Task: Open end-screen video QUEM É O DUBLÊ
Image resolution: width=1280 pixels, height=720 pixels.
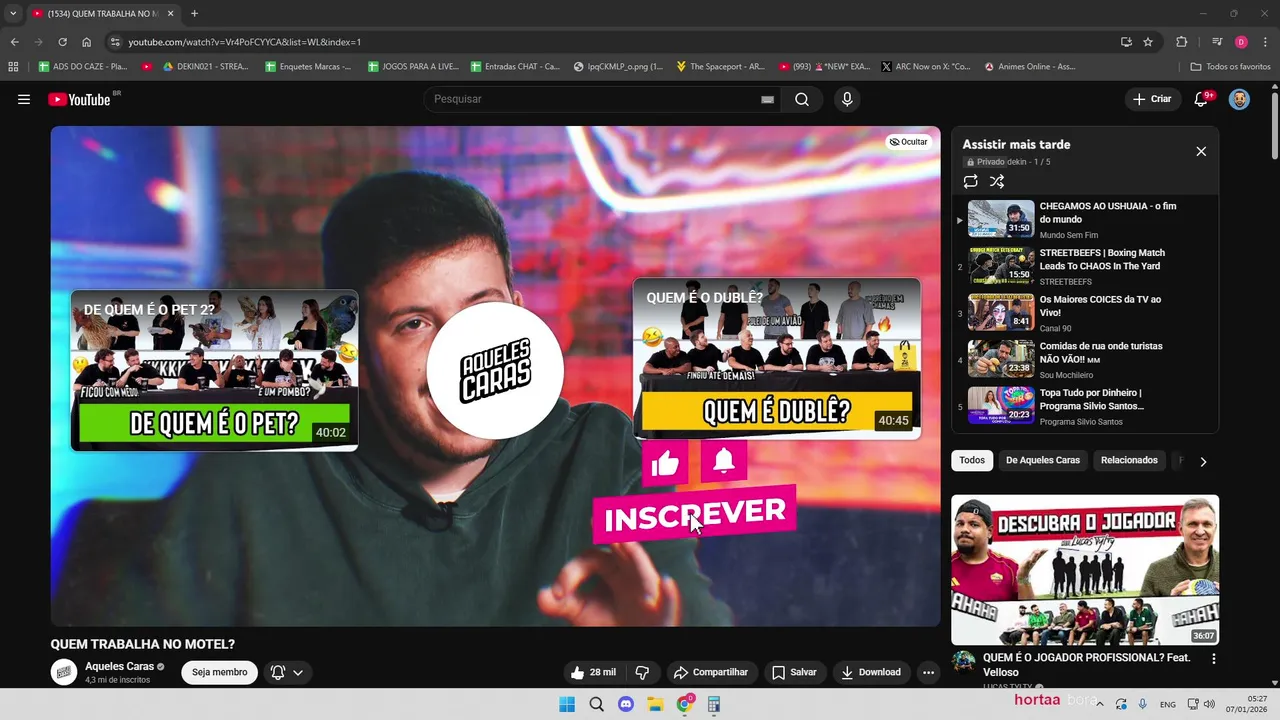Action: [777, 358]
